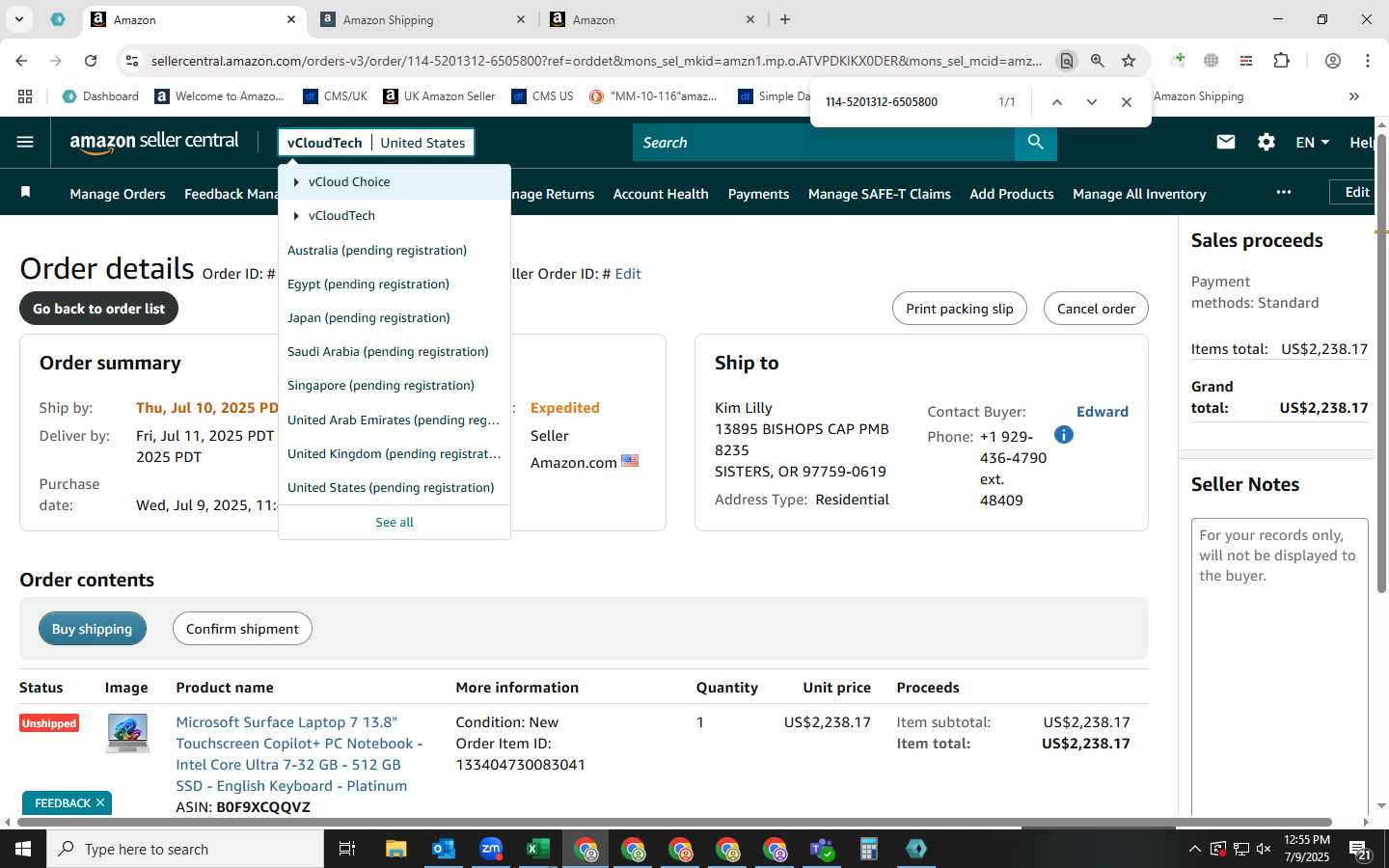
Task: Open File Explorer from the taskbar
Action: click(396, 849)
